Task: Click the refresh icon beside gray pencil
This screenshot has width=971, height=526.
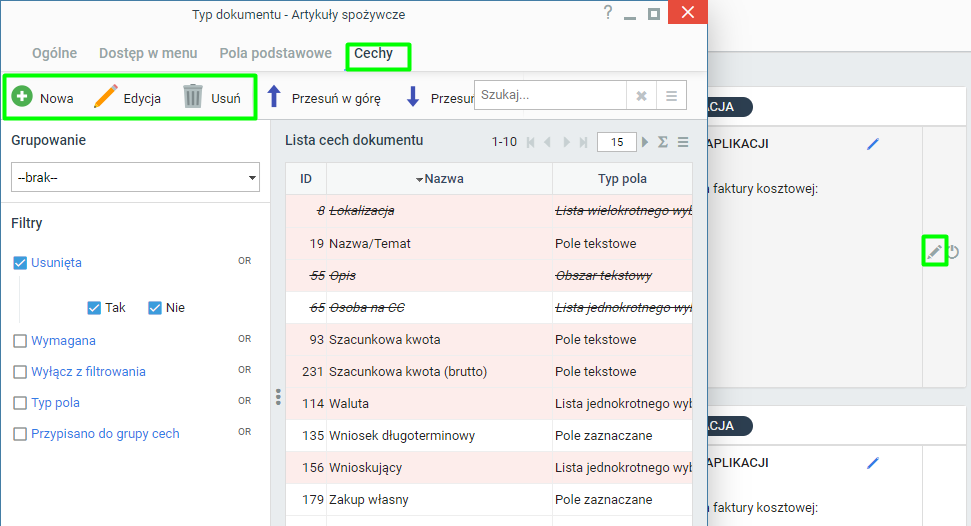Action: pos(954,252)
